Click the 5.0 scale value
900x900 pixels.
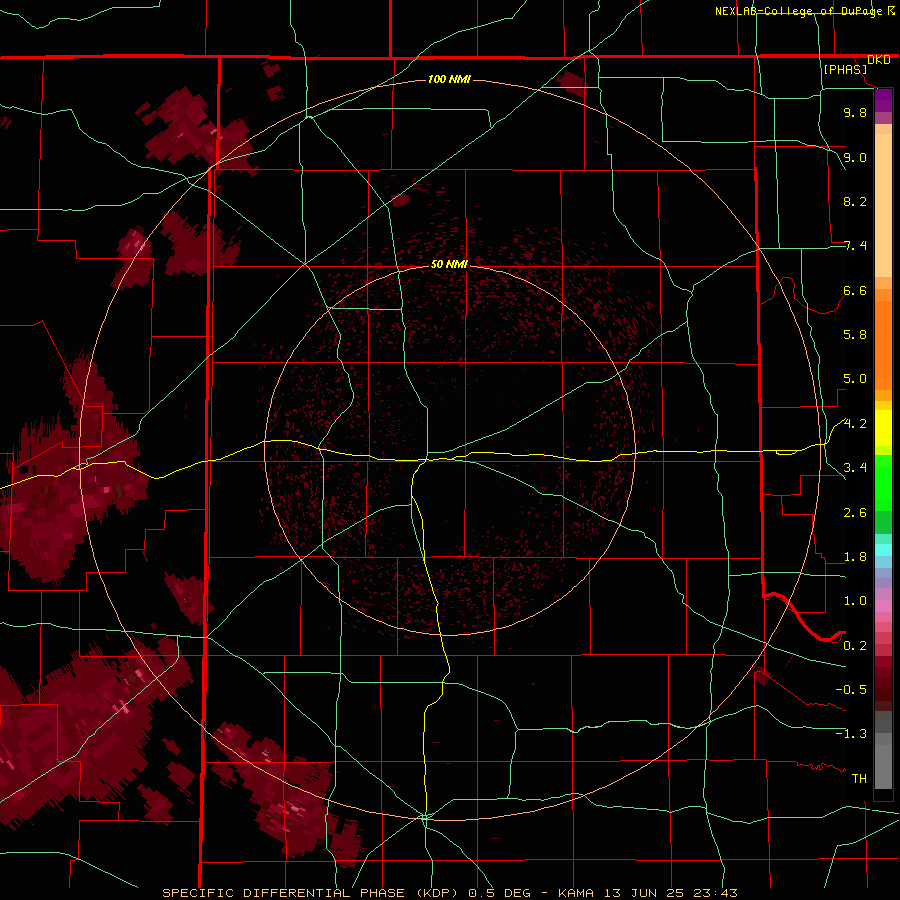(x=855, y=379)
